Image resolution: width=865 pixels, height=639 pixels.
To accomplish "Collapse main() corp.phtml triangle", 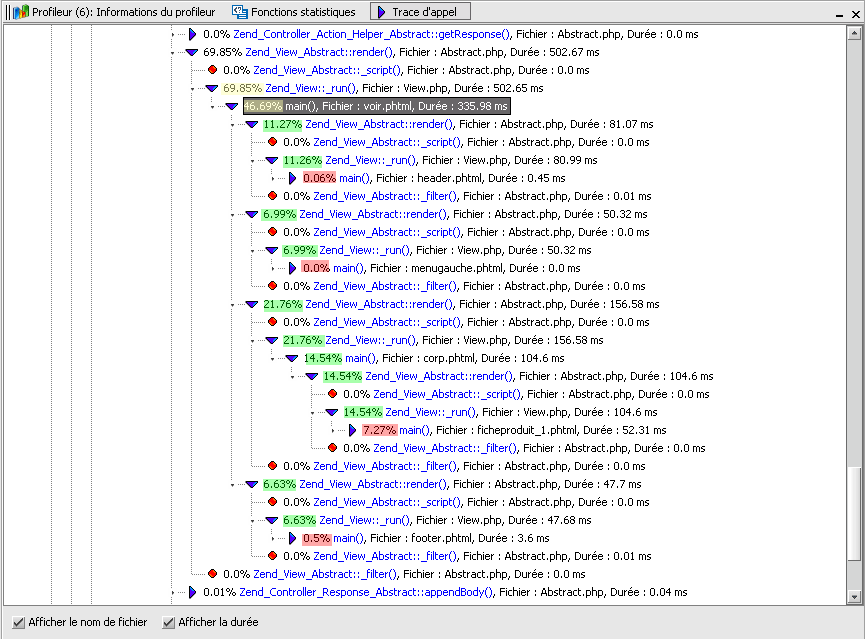I will point(292,358).
